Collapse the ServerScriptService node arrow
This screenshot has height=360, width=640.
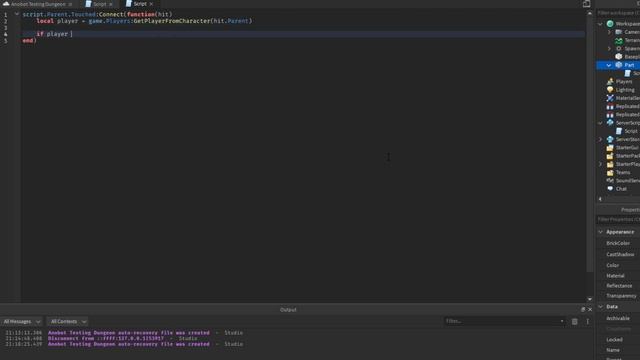(600, 122)
